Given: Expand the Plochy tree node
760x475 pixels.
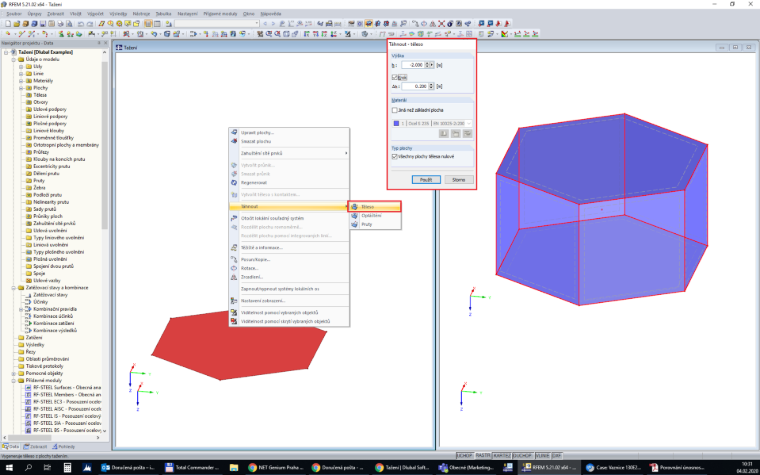Looking at the screenshot, I should click(21, 88).
